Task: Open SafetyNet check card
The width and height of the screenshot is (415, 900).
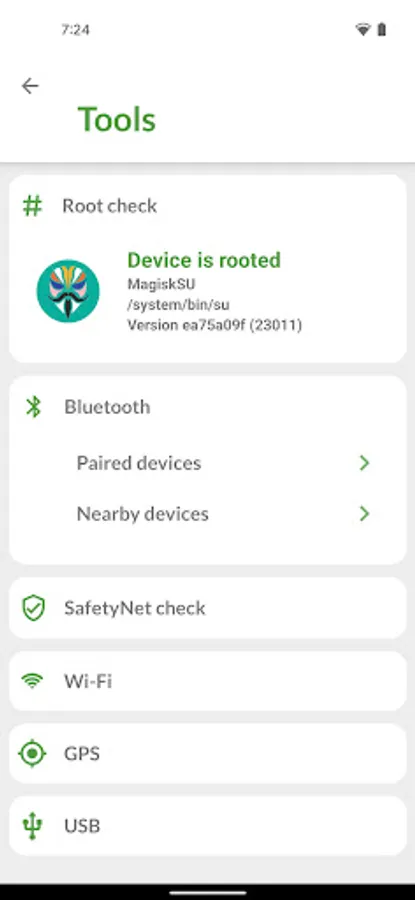Action: [x=207, y=608]
